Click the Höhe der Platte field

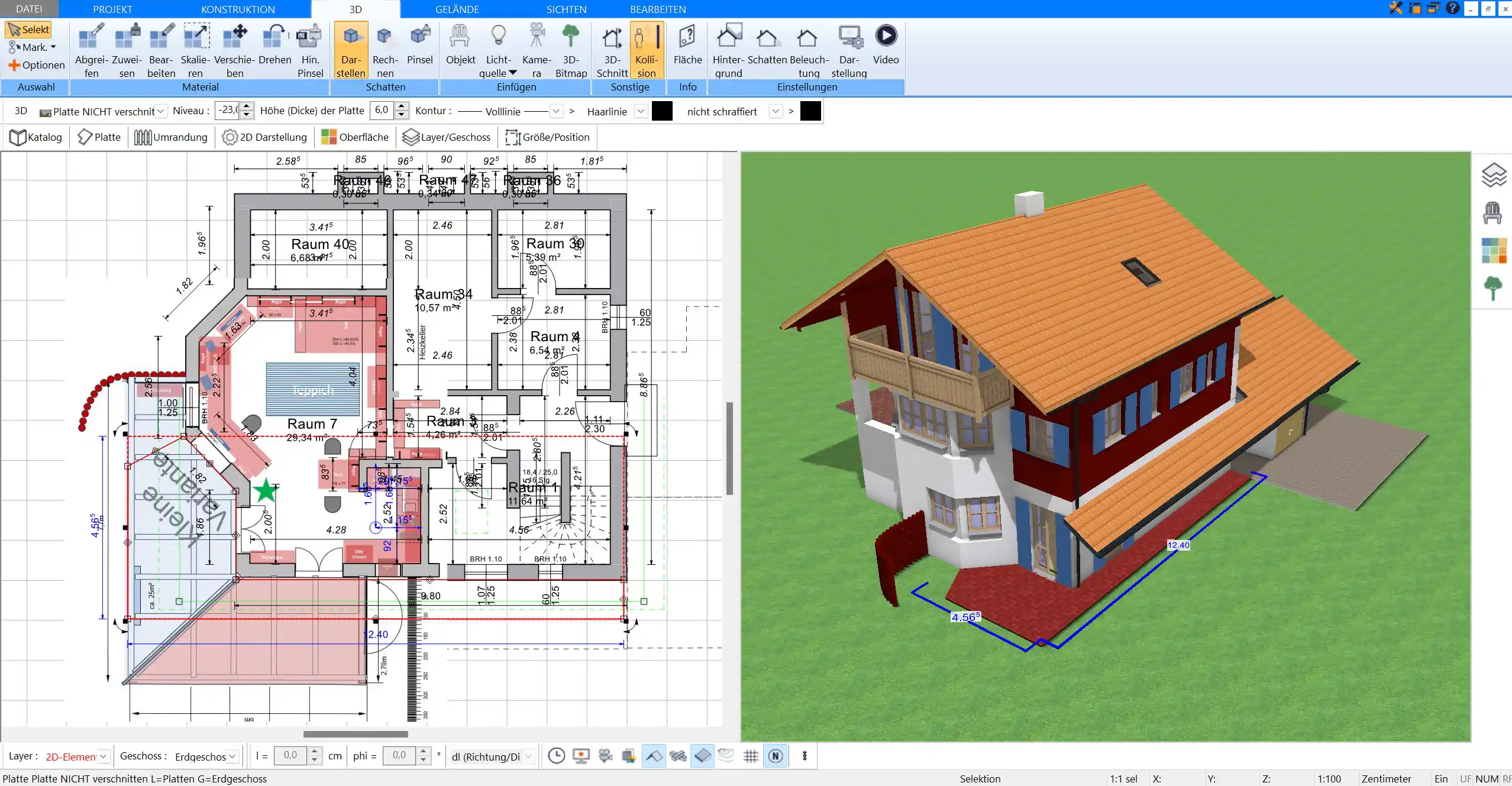pyautogui.click(x=382, y=111)
